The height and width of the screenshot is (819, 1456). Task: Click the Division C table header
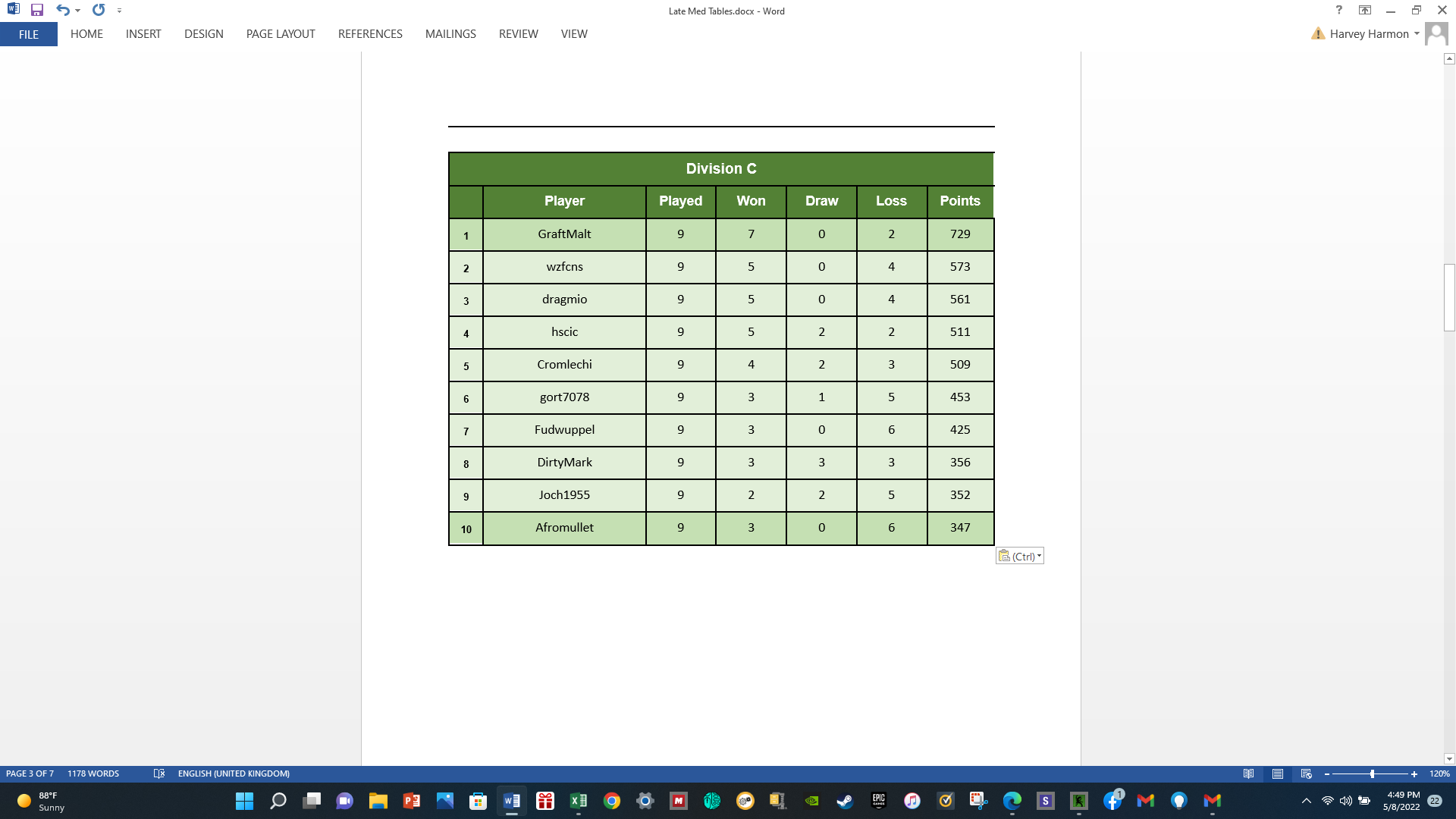(721, 169)
